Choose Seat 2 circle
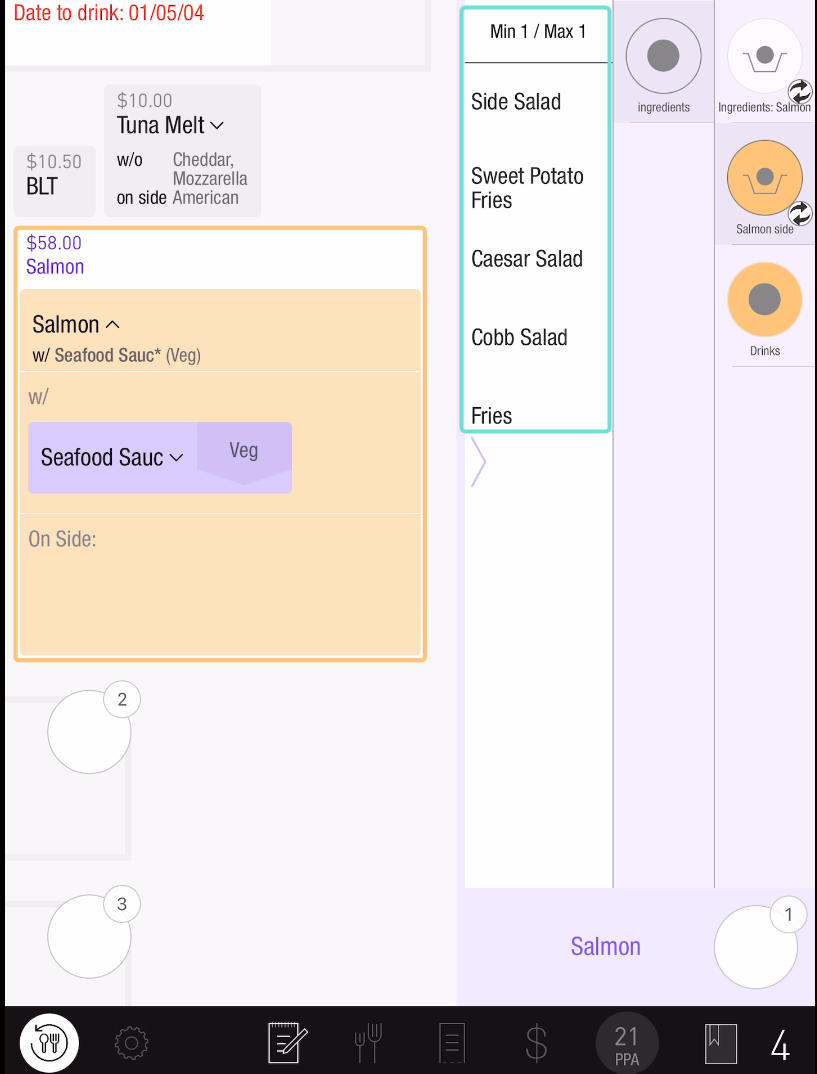This screenshot has width=817, height=1074. click(x=89, y=731)
